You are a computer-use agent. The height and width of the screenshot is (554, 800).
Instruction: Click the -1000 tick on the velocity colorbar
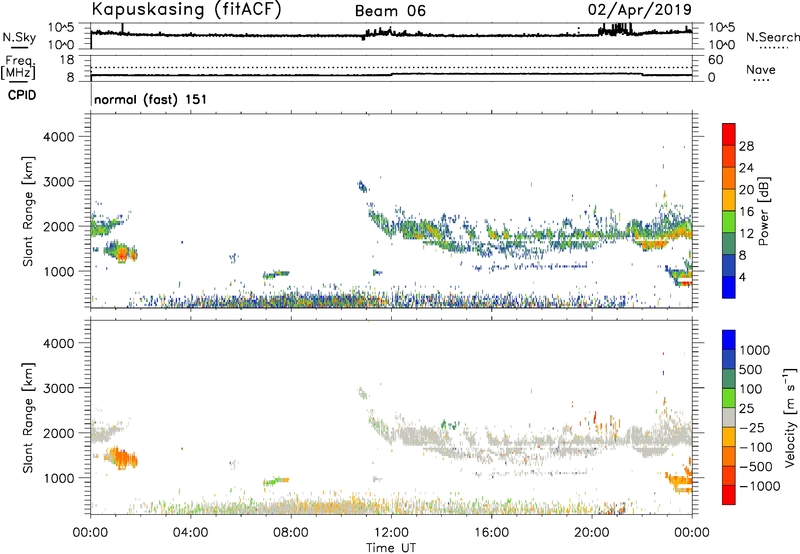(759, 486)
